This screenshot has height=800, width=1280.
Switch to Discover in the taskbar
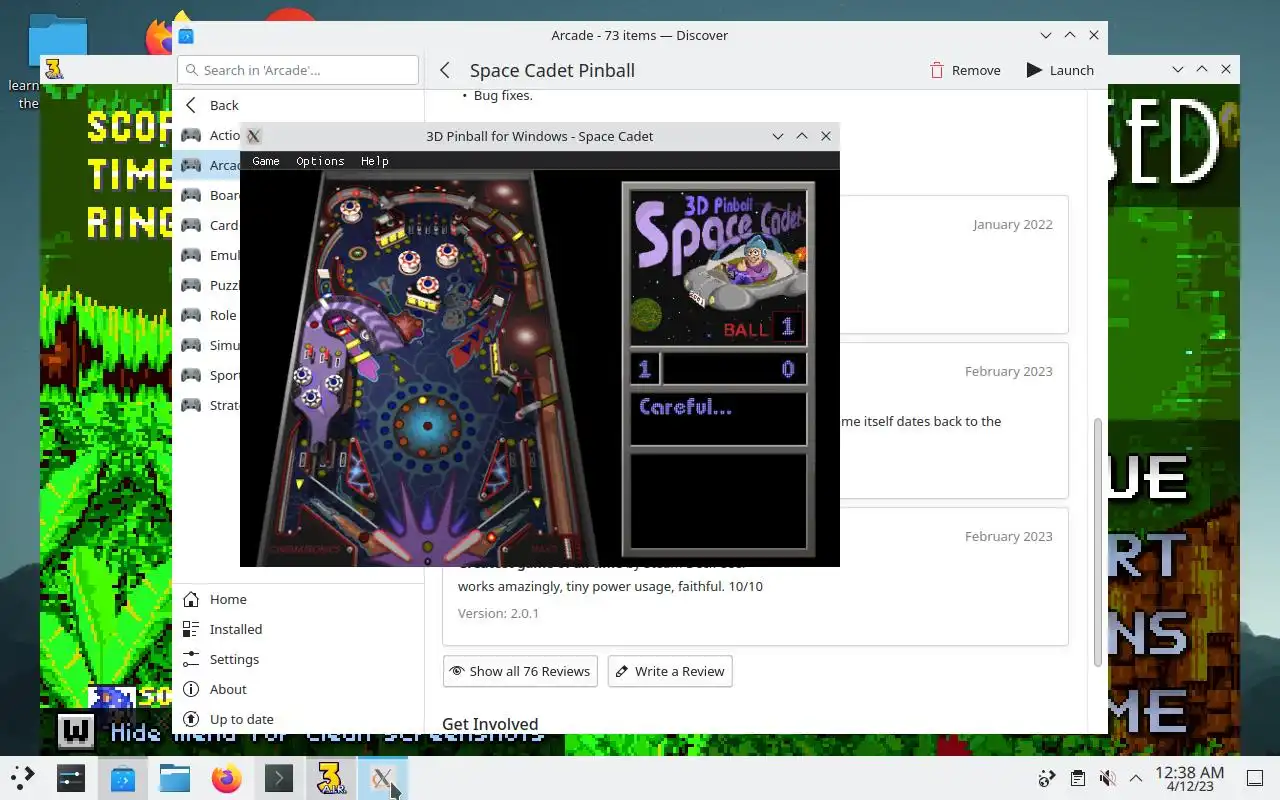coord(123,778)
